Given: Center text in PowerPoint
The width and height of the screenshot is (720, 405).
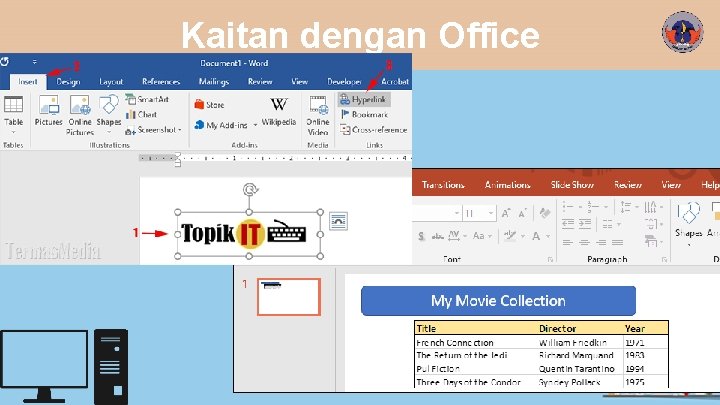Looking at the screenshot, I should pos(584,242).
